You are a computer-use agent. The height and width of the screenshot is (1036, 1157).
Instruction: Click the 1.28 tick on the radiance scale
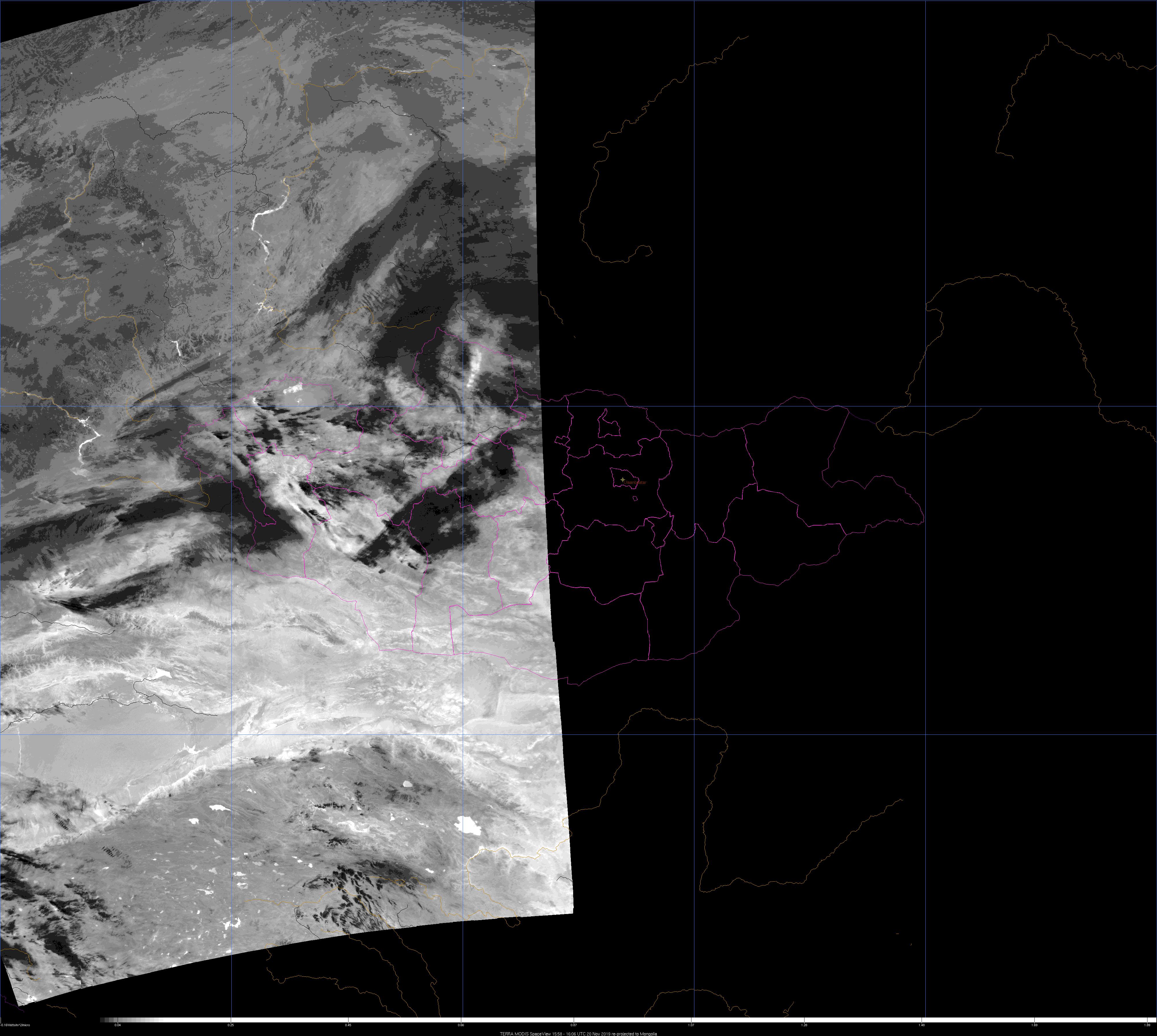click(x=804, y=1025)
